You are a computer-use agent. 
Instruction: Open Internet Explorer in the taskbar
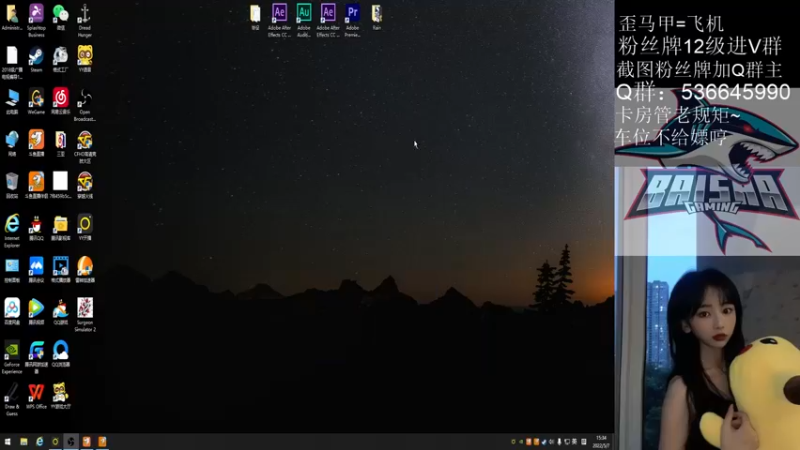39,441
